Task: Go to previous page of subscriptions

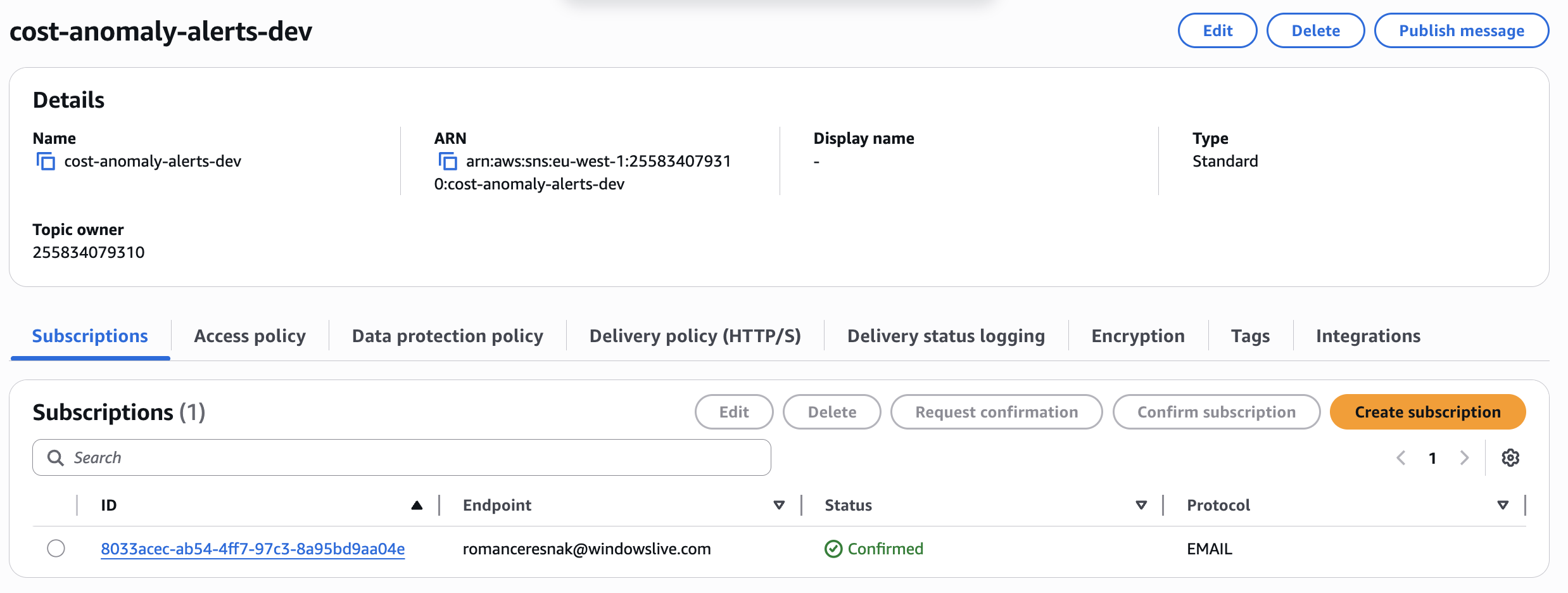Action: pos(1401,457)
